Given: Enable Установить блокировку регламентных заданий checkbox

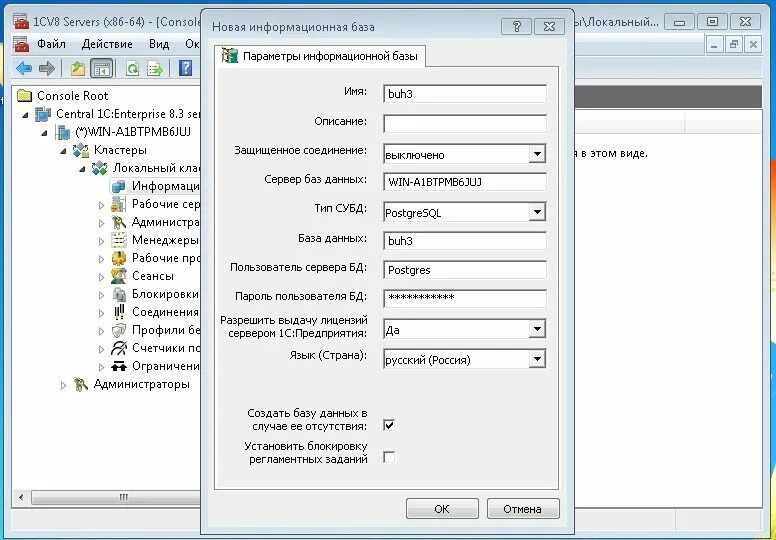Looking at the screenshot, I should (x=389, y=457).
